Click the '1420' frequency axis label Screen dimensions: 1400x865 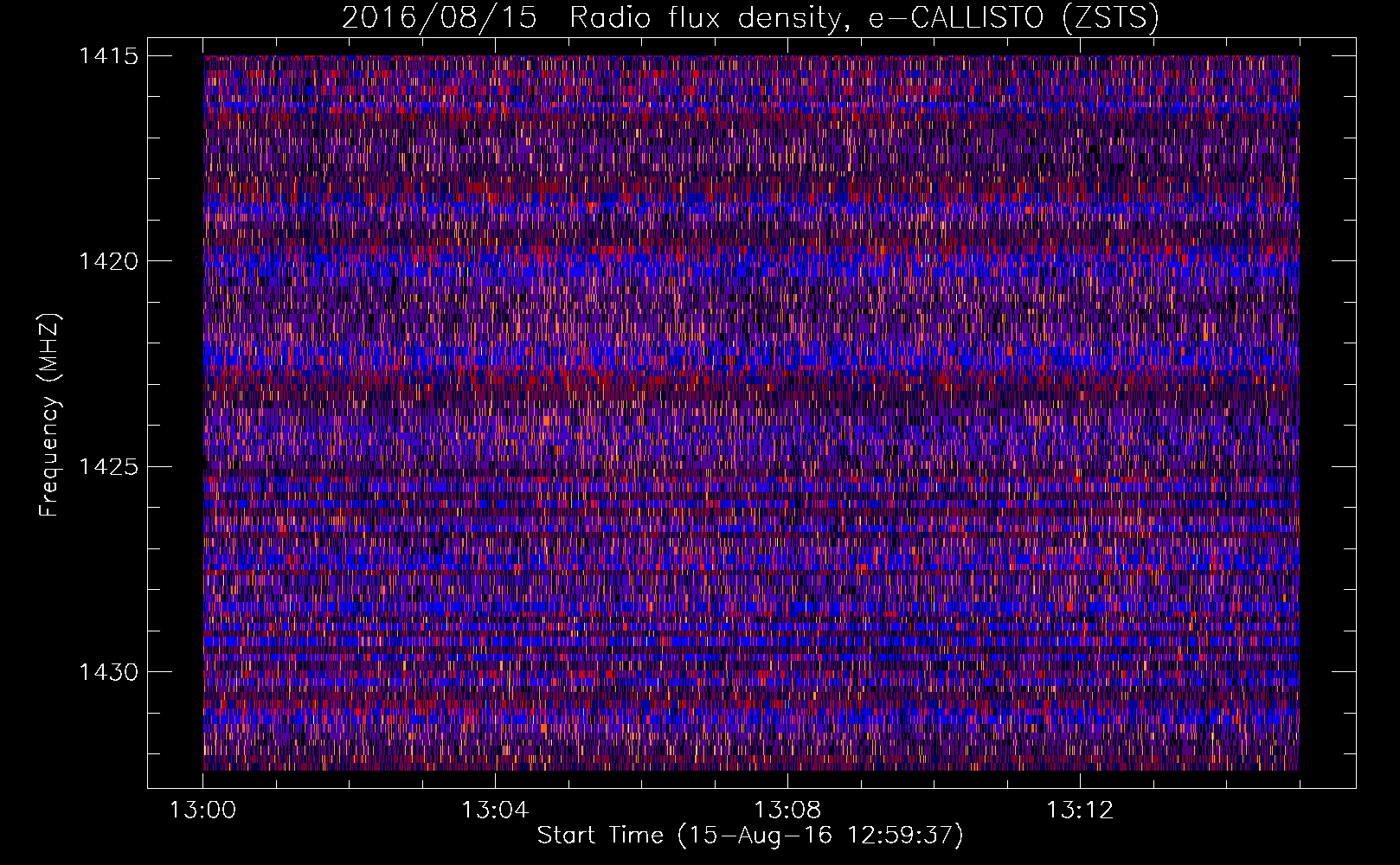[x=108, y=261]
